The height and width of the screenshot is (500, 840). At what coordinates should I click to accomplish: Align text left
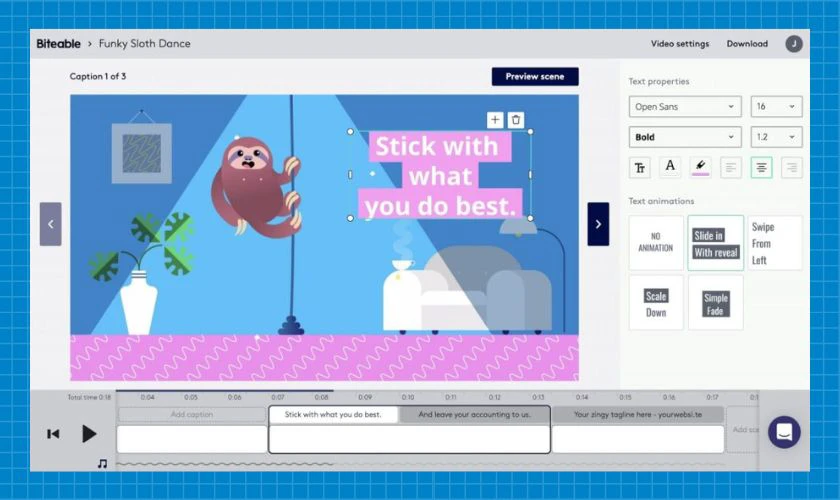731,168
